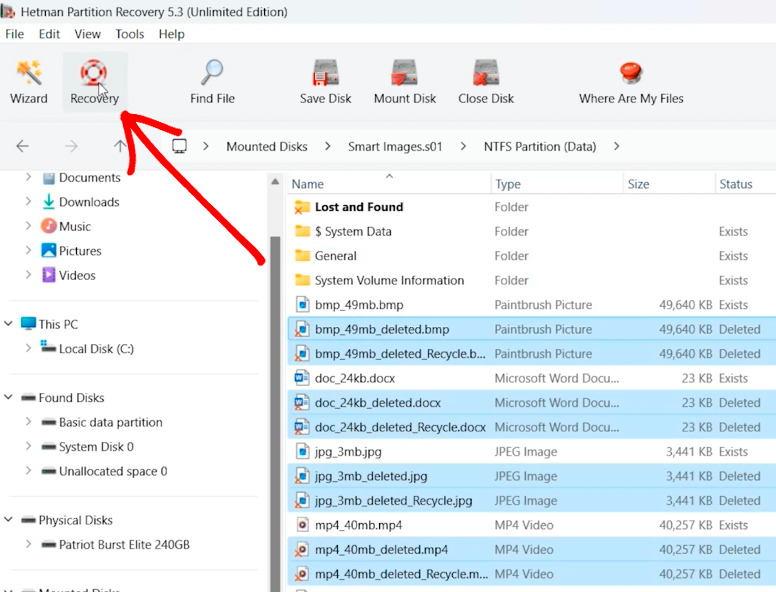Image resolution: width=776 pixels, height=592 pixels.
Task: Click the This PC monitor icon
Action: point(28,324)
